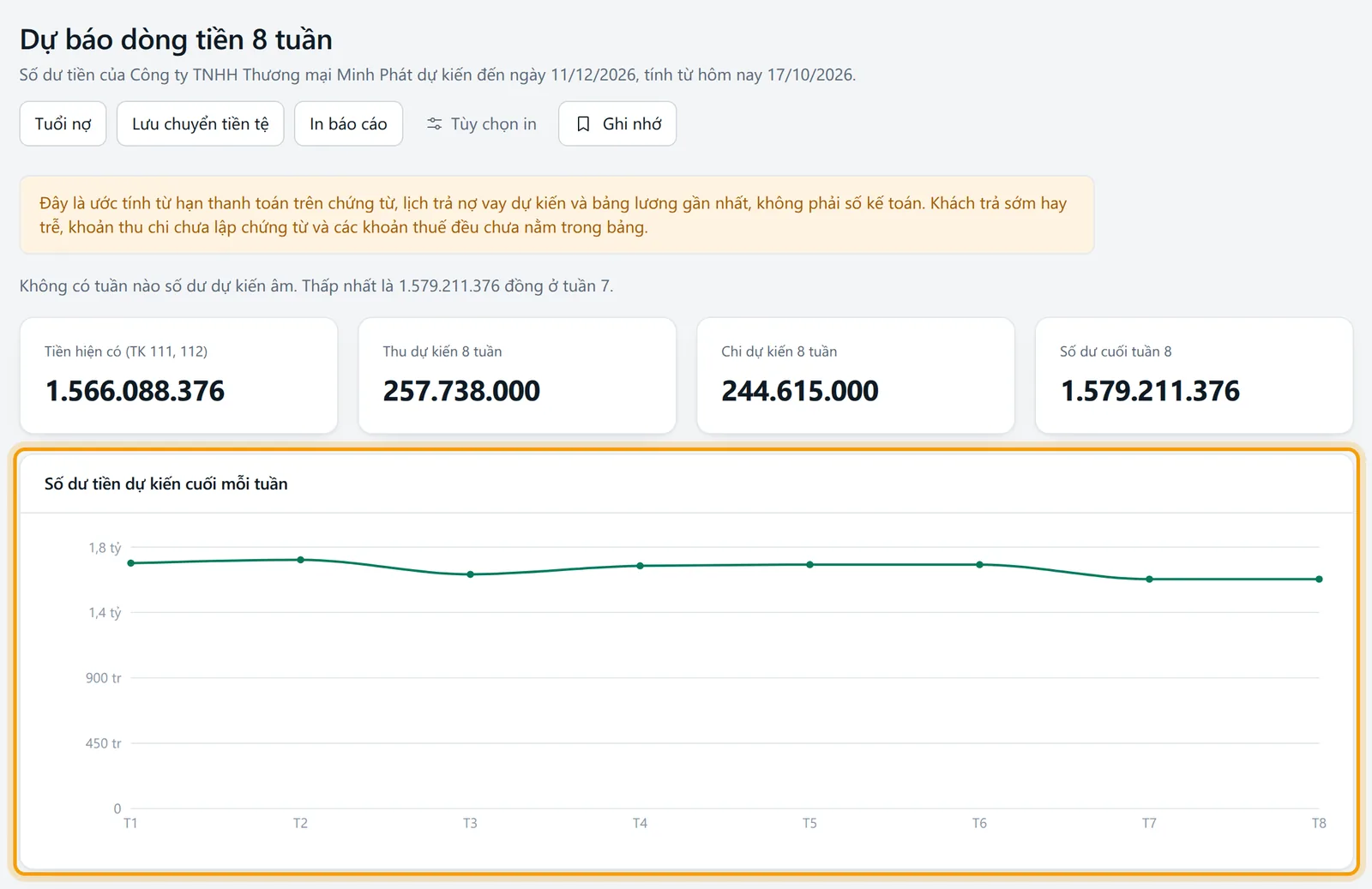Click the page heading Dự báo dòng tiền
Image resolution: width=1372 pixels, height=889 pixels.
pyautogui.click(x=176, y=39)
